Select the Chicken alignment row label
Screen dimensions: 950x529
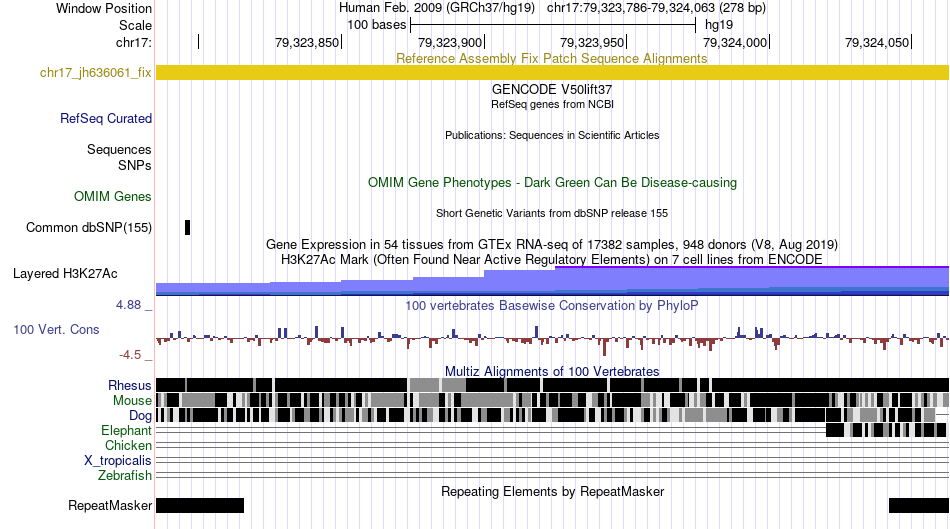pyautogui.click(x=128, y=445)
